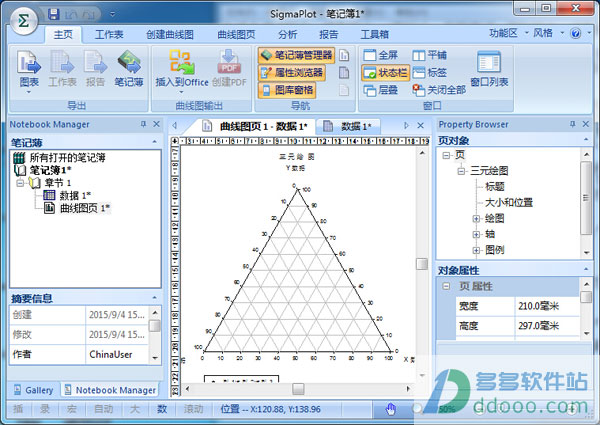This screenshot has width=600, height=425.
Task: Select 大小和位置 property item
Action: (509, 202)
